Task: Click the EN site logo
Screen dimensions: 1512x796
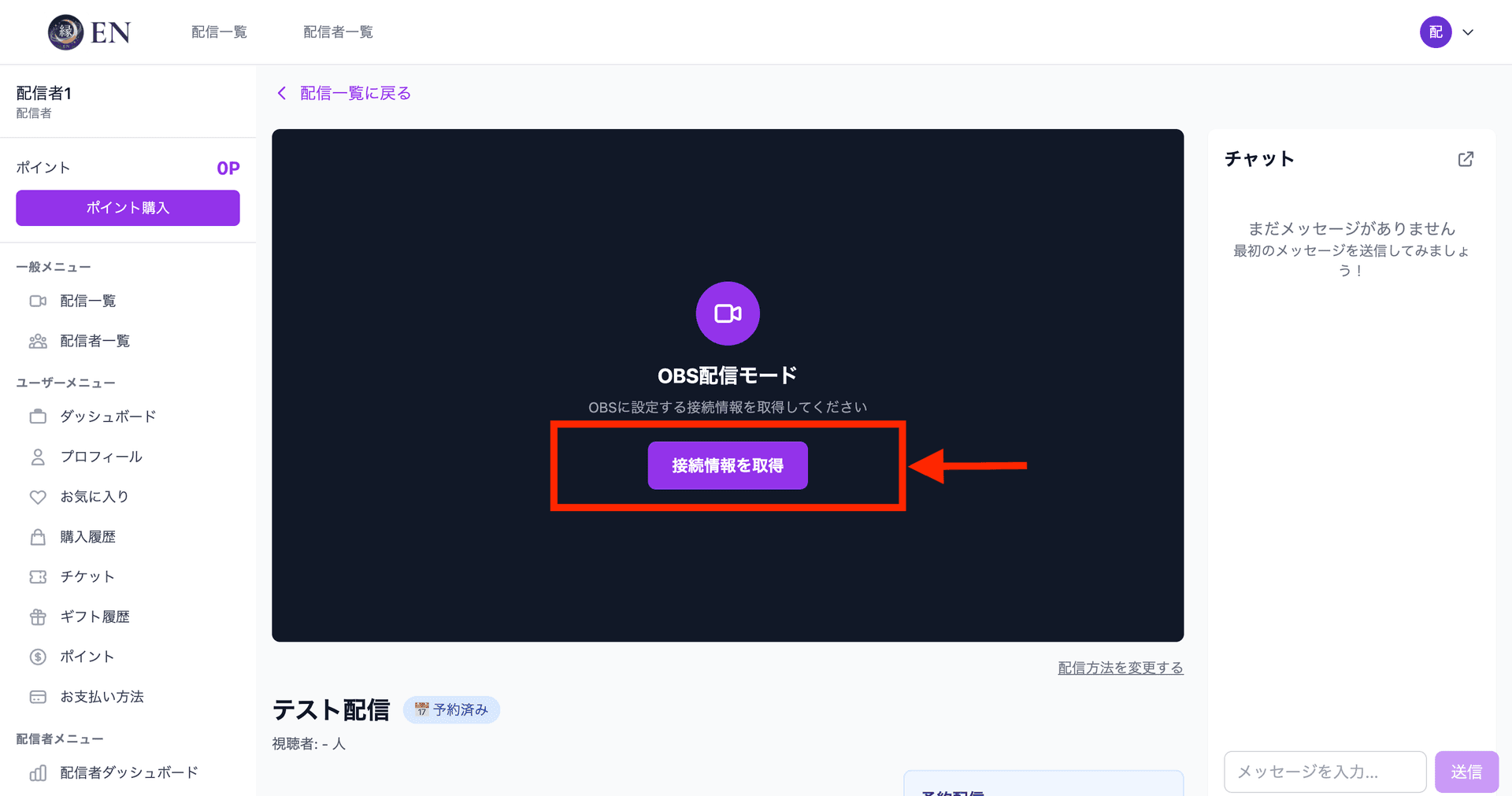Action: click(x=89, y=32)
